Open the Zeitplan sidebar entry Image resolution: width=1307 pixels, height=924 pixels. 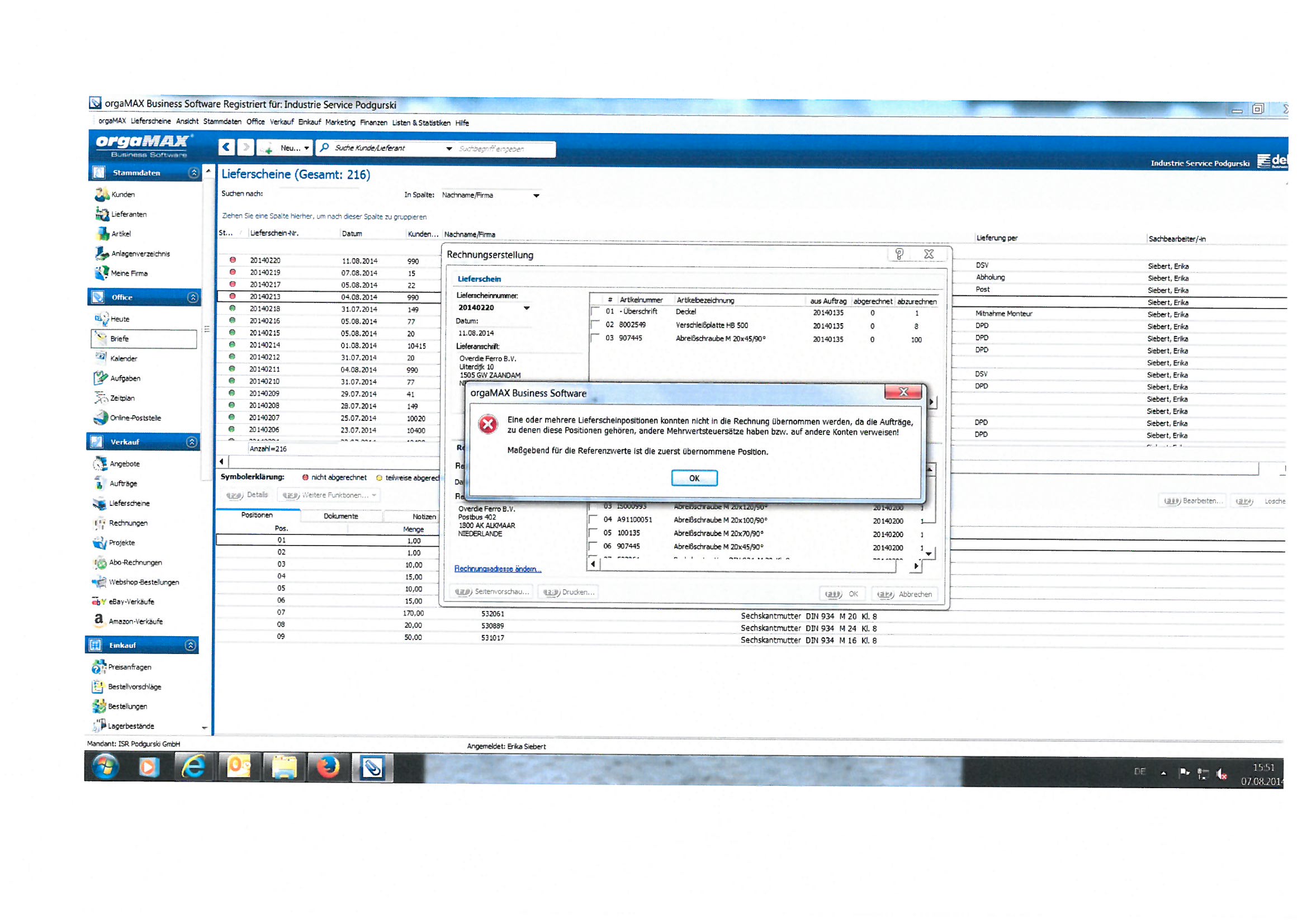[114, 399]
